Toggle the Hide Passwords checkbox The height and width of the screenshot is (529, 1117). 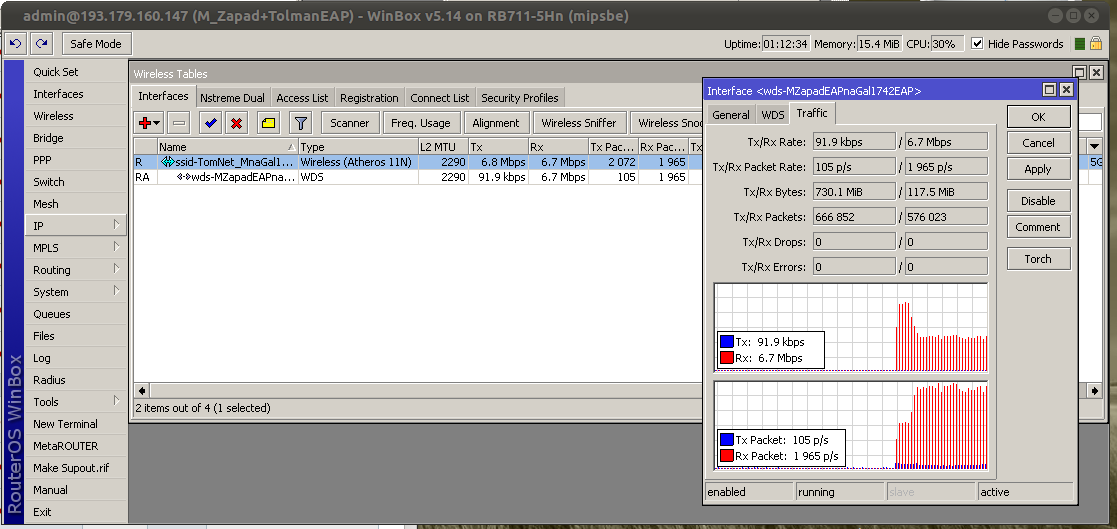click(977, 44)
